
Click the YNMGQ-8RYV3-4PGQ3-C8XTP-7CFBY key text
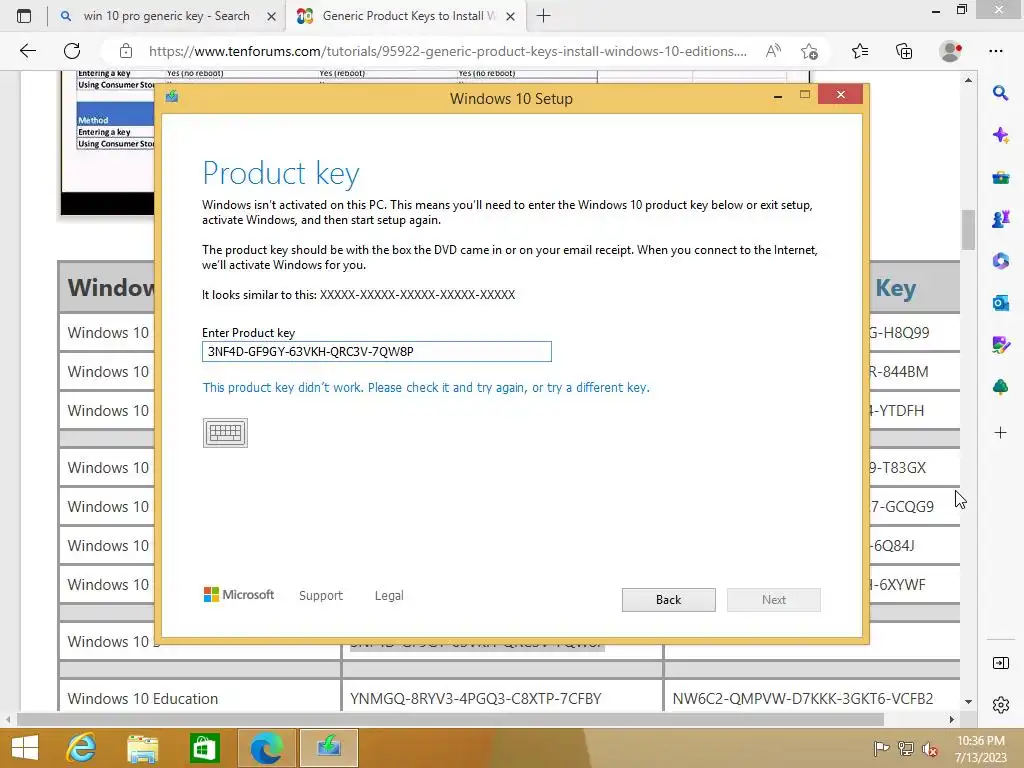point(475,699)
